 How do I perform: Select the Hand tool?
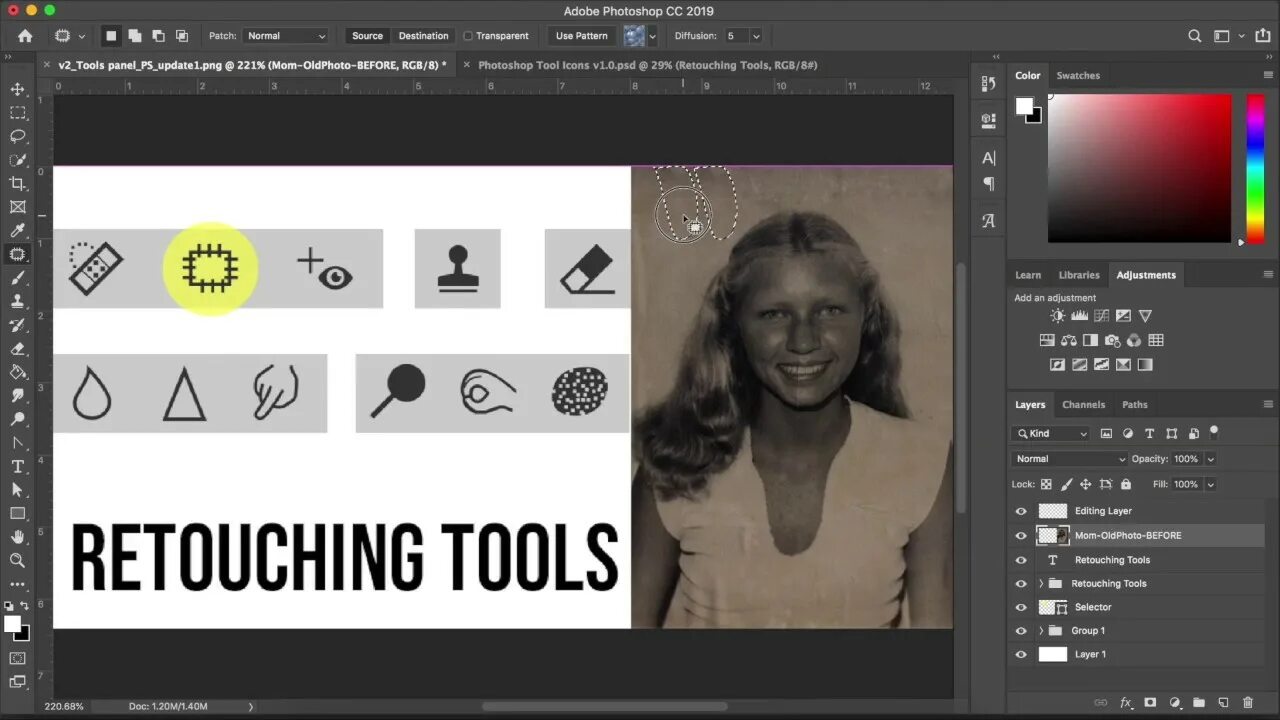click(17, 537)
